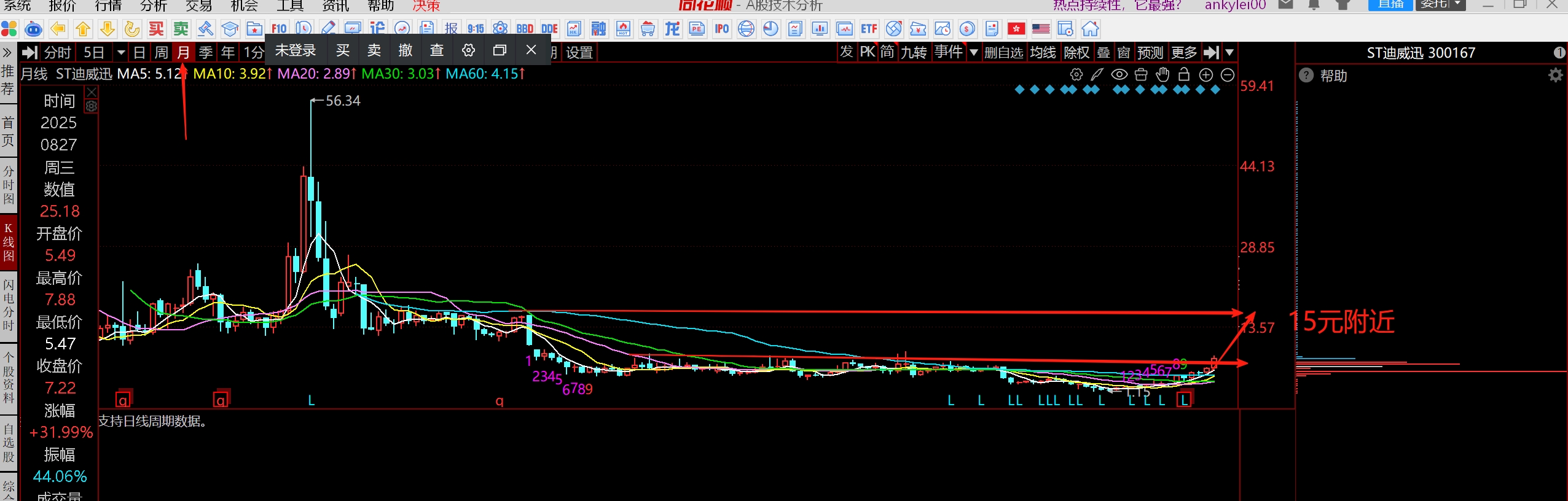Click the red 买 buy toolbar icon
The width and height of the screenshot is (1568, 501).
coord(157,29)
